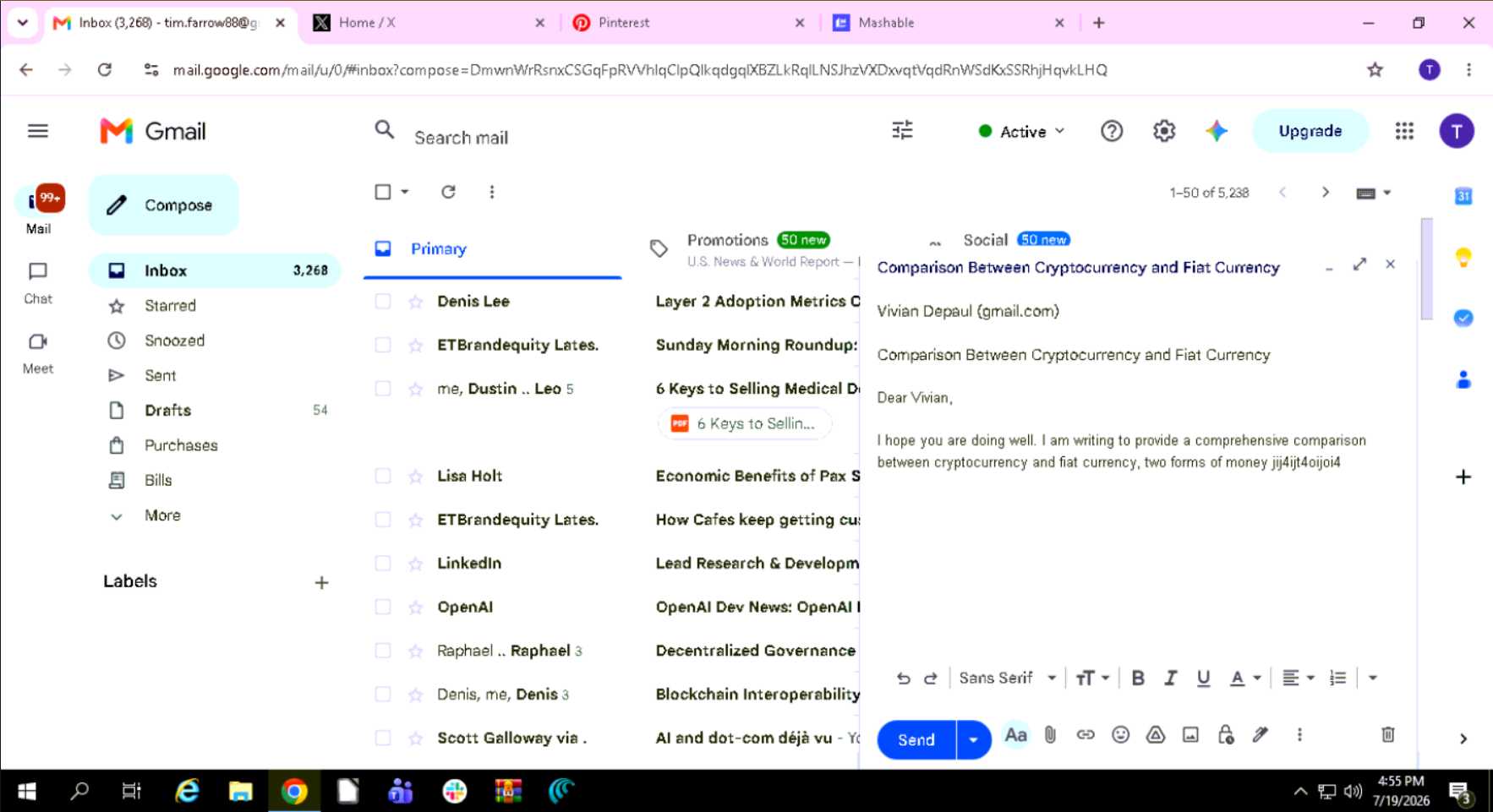Insert link in the email
1493x812 pixels.
tap(1086, 735)
